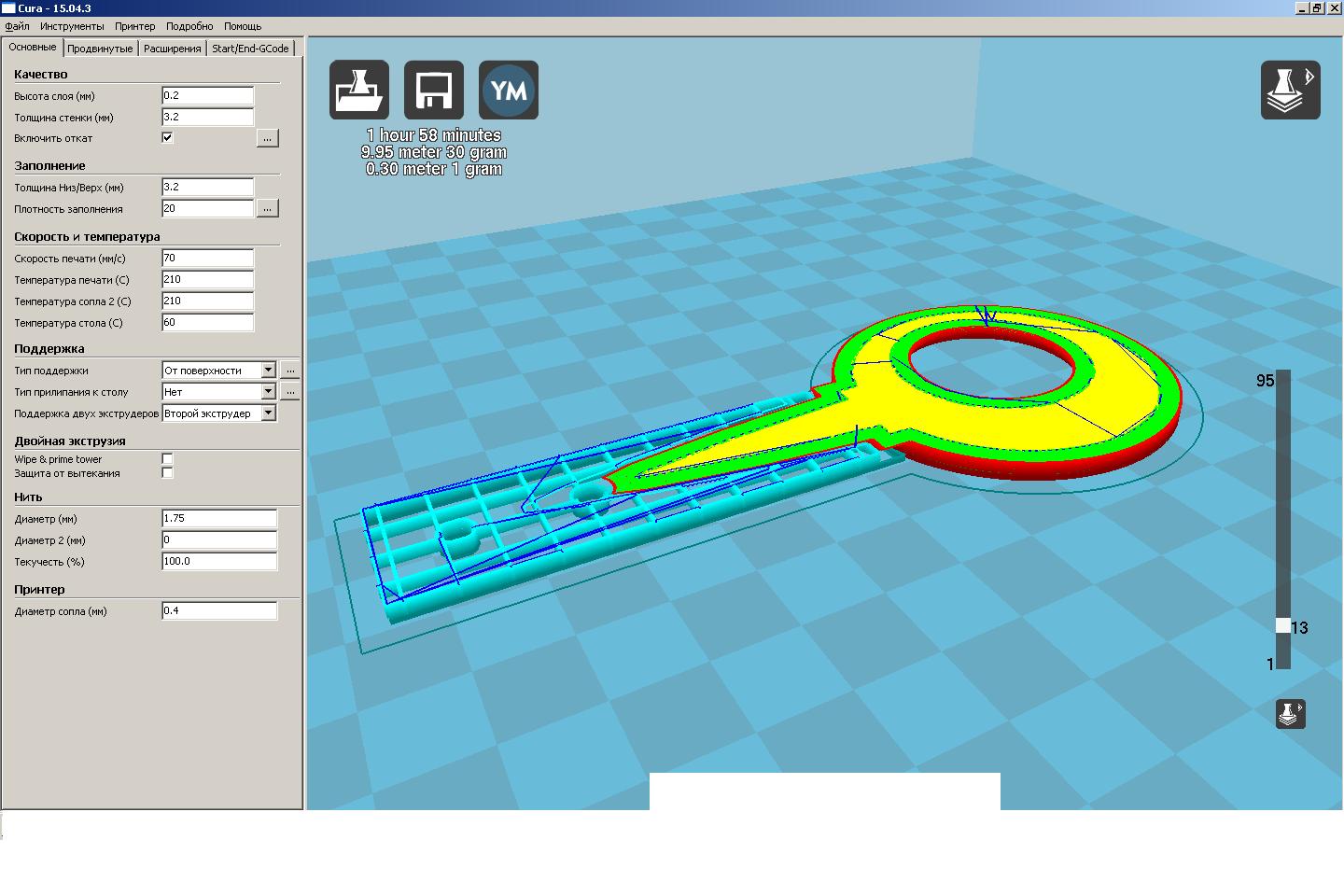The image size is (1344, 896).
Task: Enable the Защита от вытекания checkbox
Action: 167,473
